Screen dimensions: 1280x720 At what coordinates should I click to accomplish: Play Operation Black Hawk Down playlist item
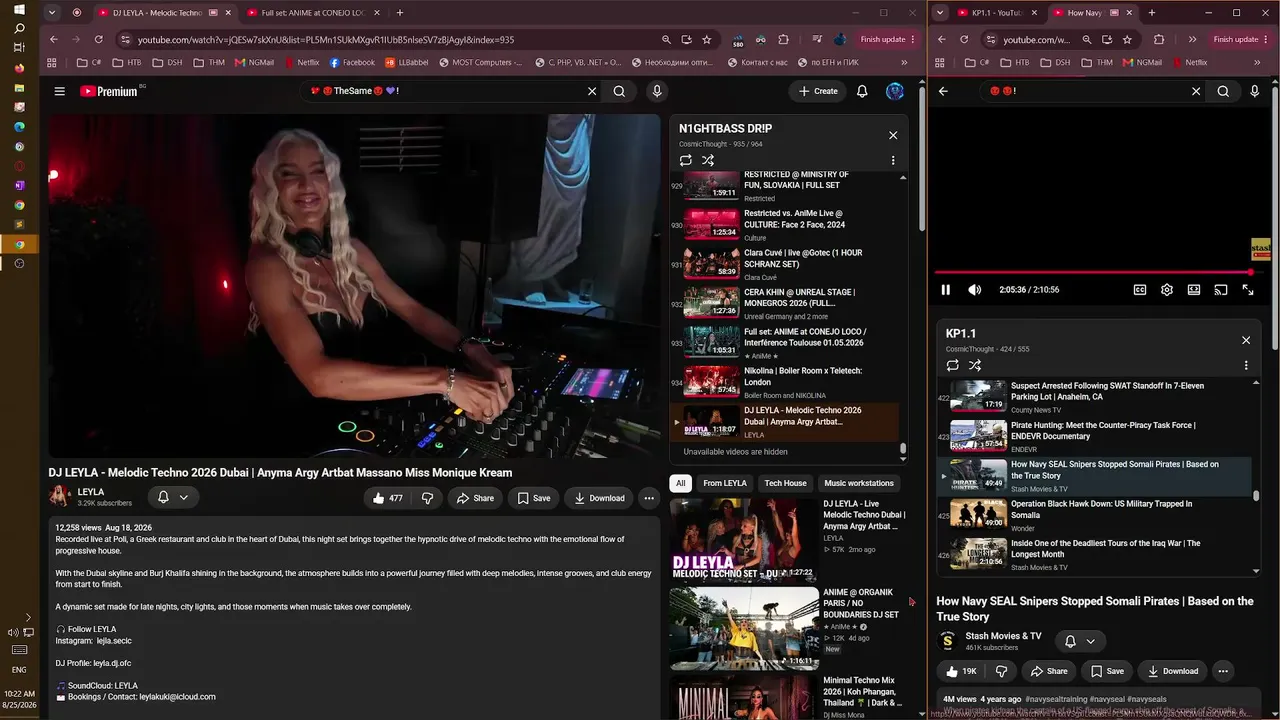click(x=1094, y=515)
